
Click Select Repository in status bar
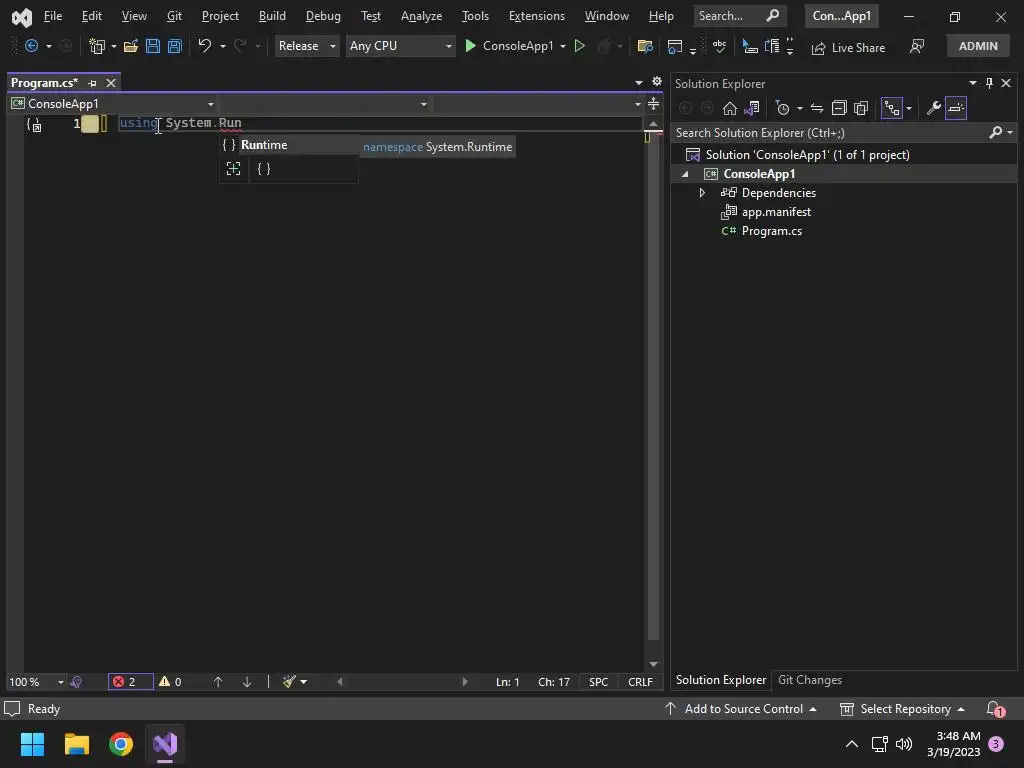tap(903, 709)
